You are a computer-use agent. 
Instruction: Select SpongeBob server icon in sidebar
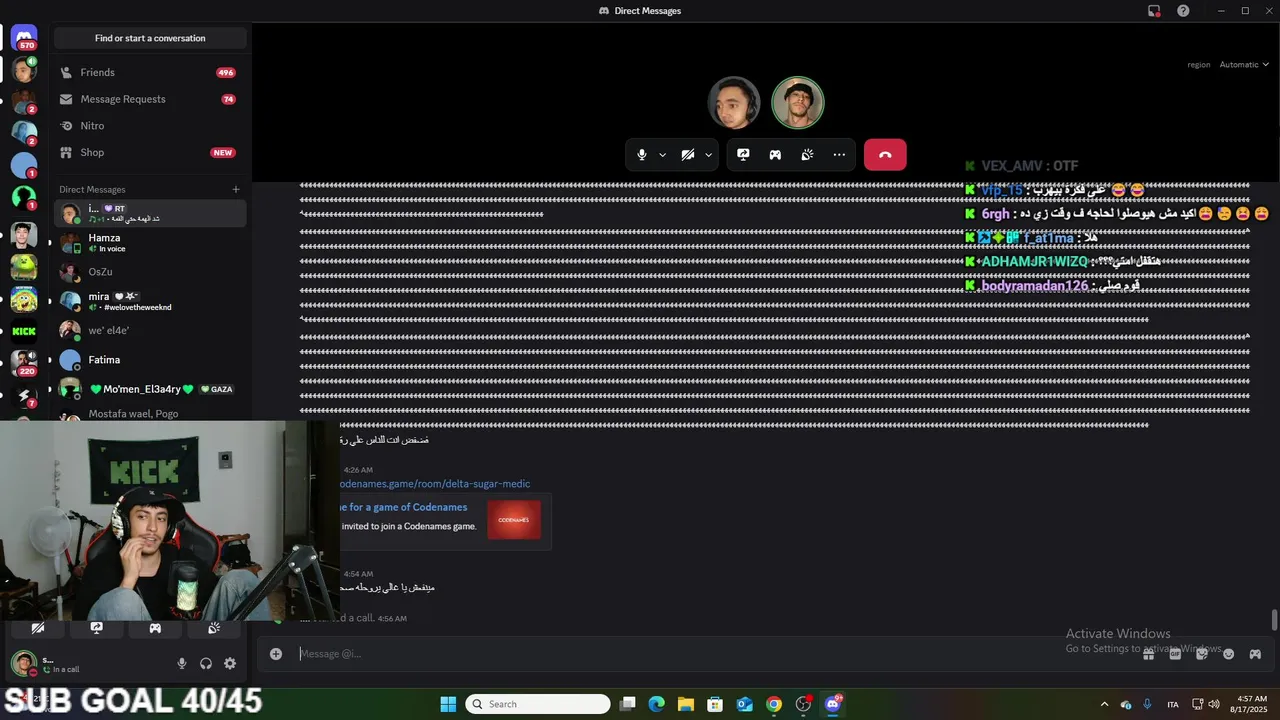(24, 299)
